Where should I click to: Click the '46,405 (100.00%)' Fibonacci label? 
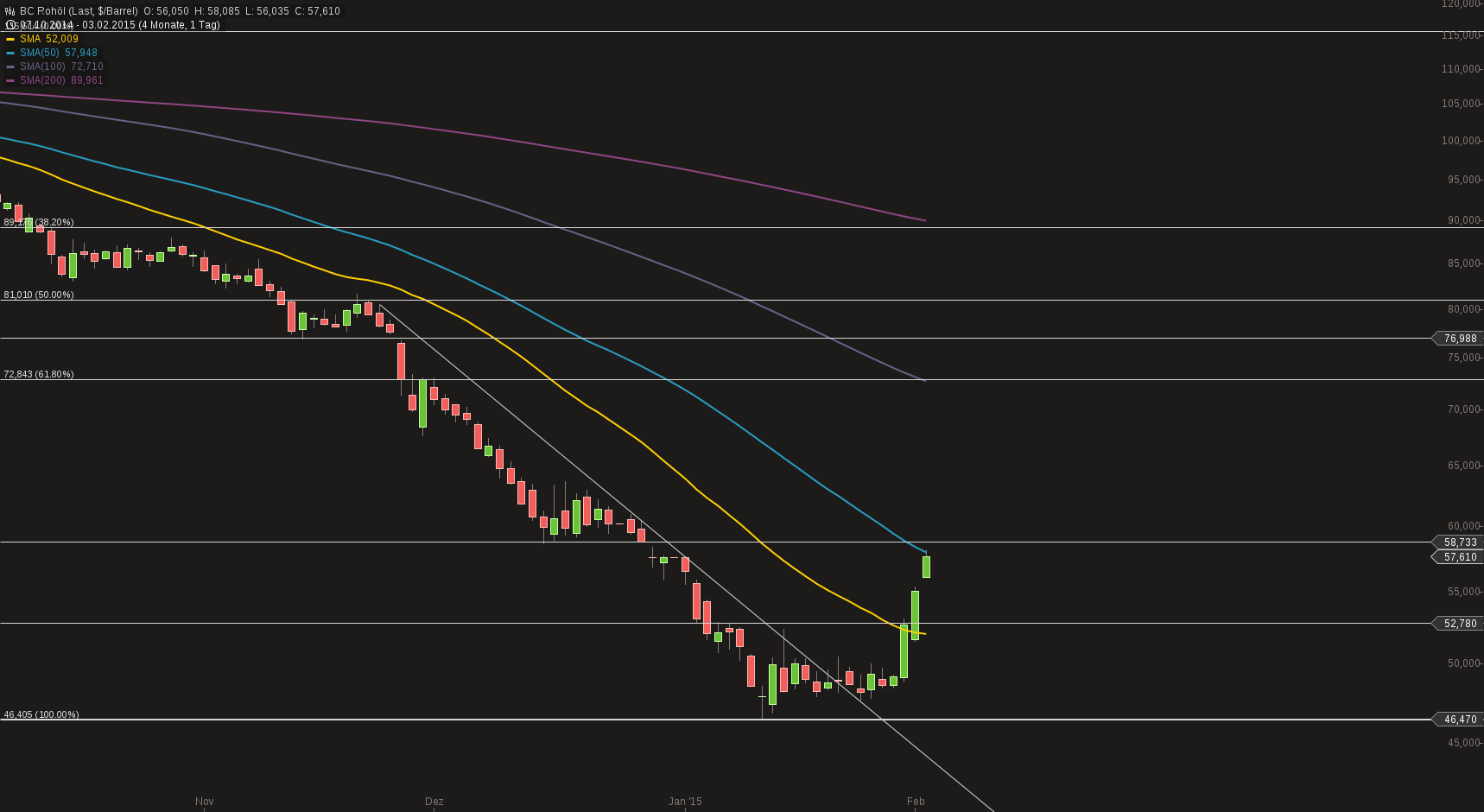41,714
